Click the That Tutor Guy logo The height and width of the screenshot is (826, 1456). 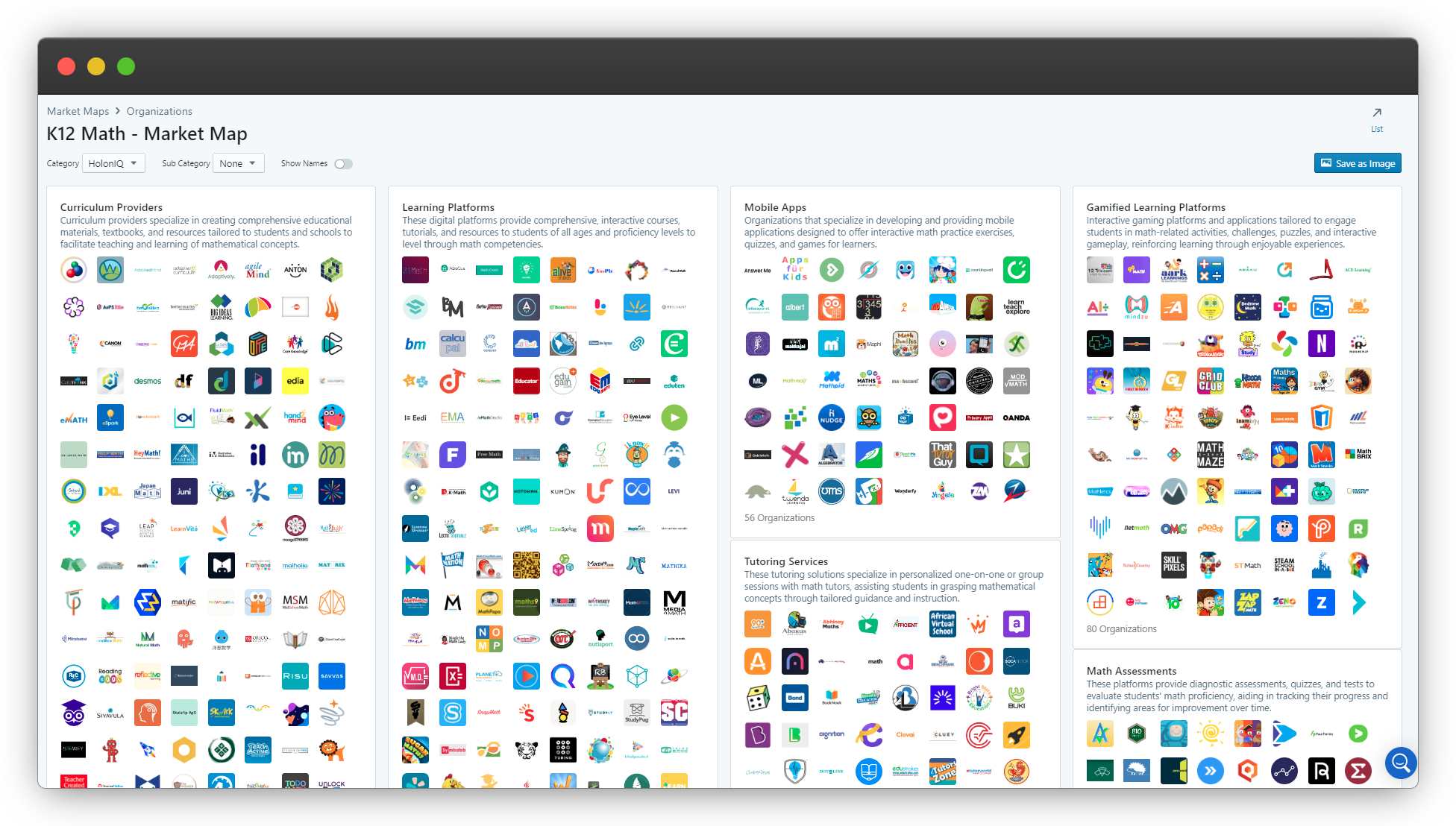[942, 455]
